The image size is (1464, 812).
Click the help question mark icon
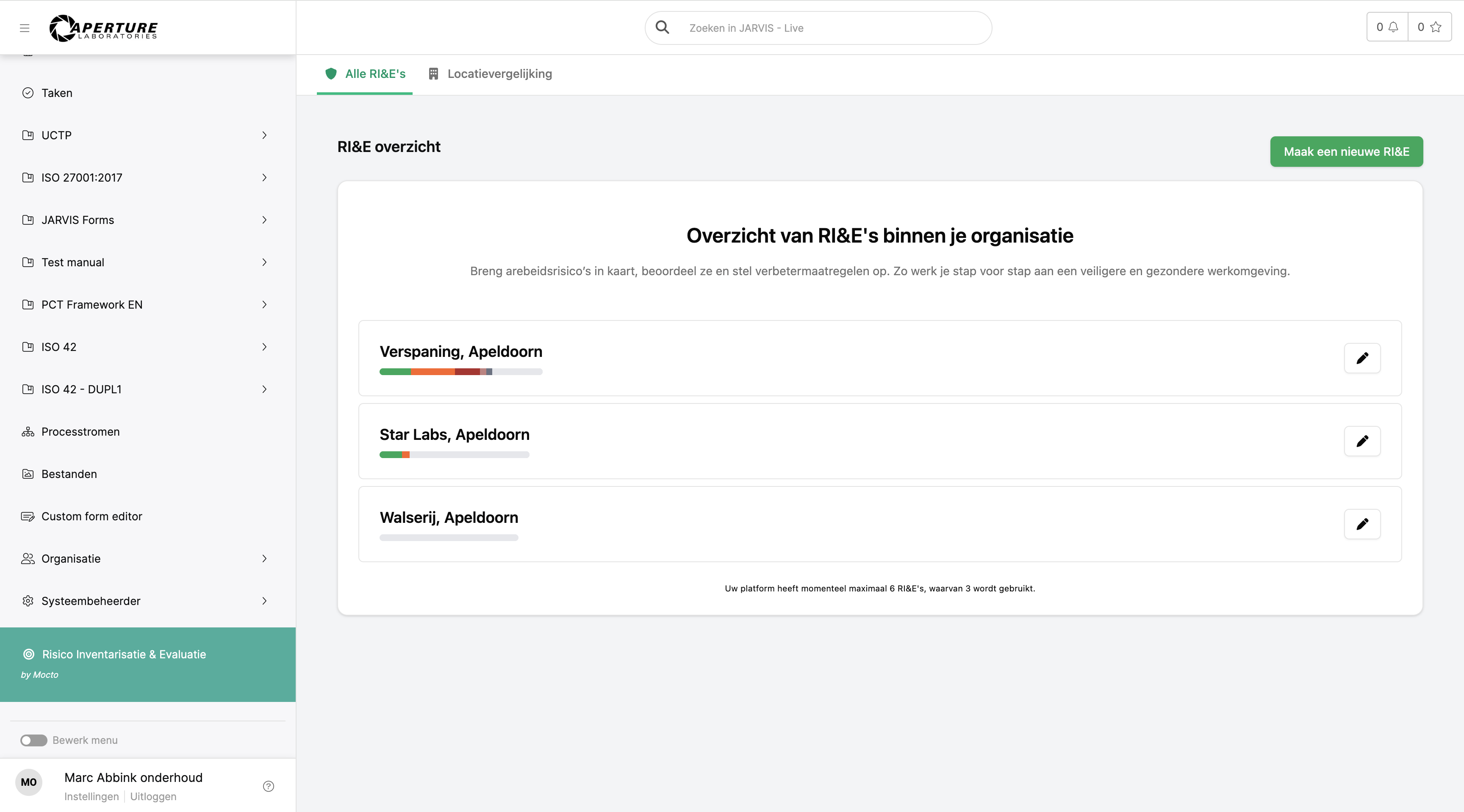point(268,786)
